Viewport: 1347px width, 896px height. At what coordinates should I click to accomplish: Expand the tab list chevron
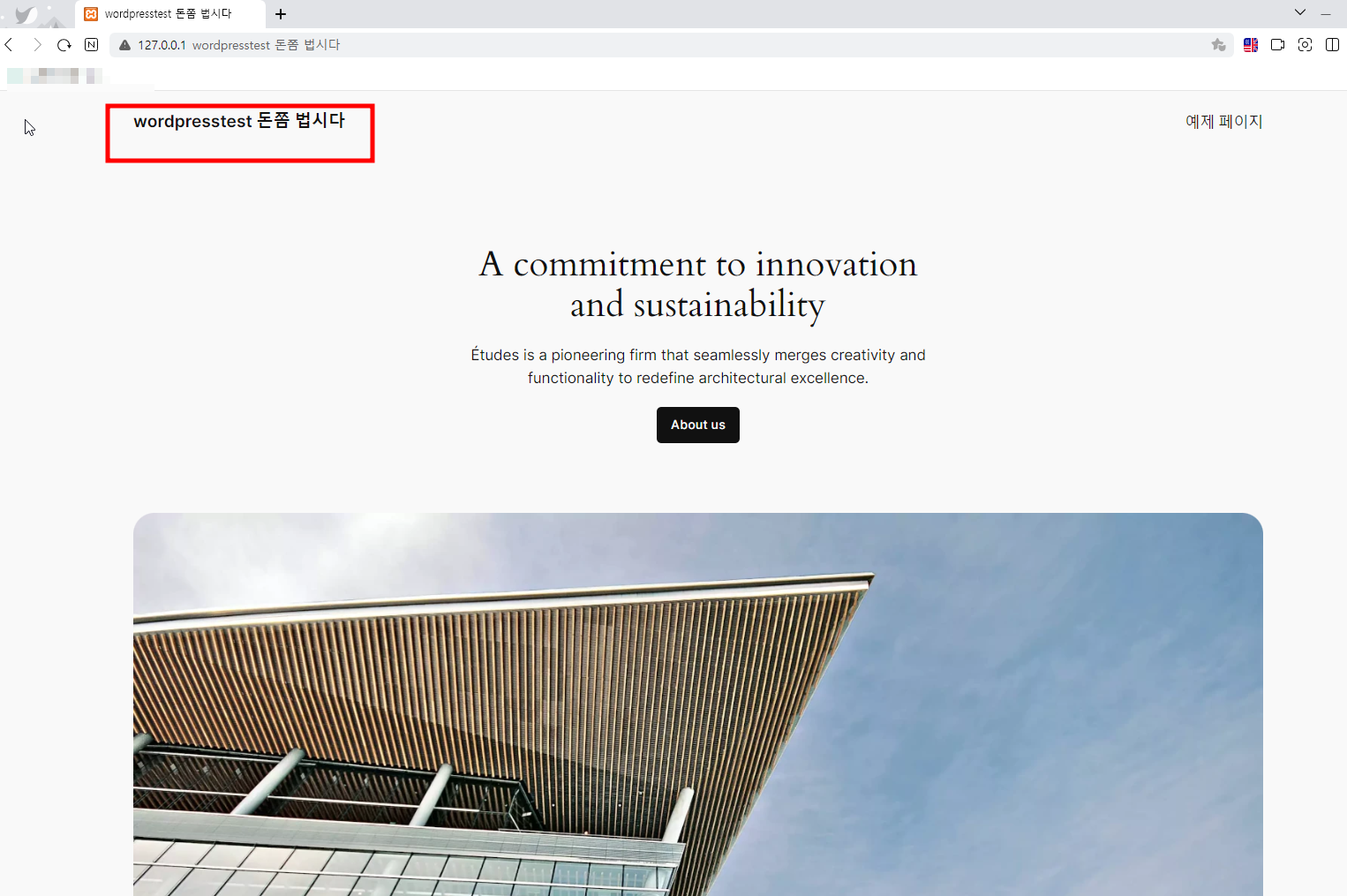tap(1300, 12)
